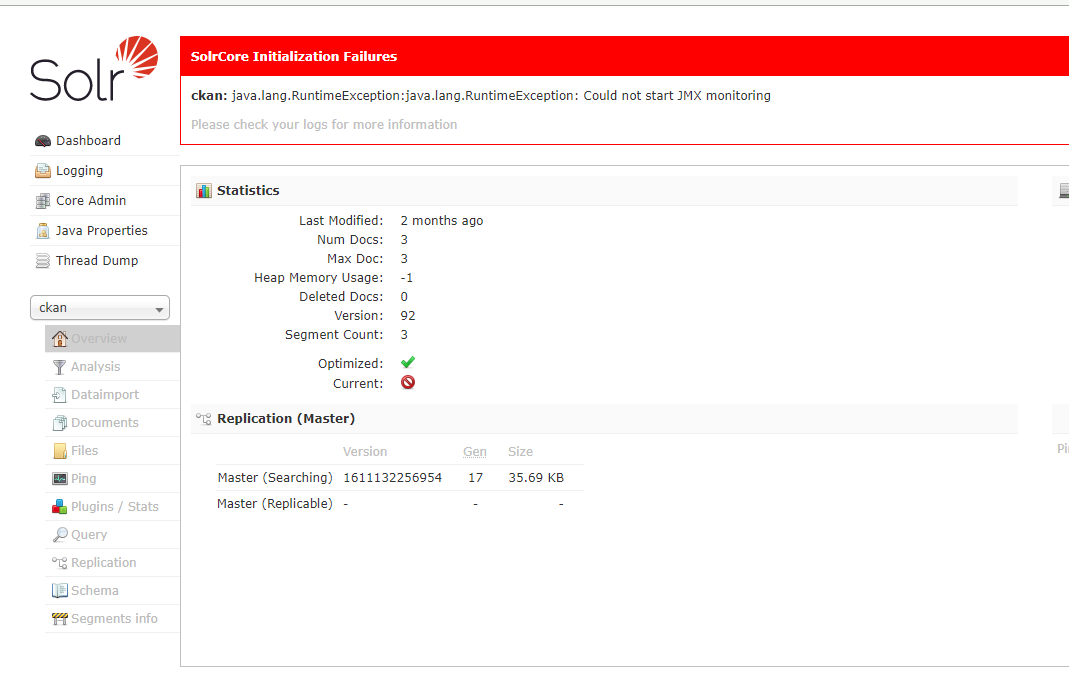Go to the Dataimport section
Image resolution: width=1069 pixels, height=700 pixels.
[105, 395]
